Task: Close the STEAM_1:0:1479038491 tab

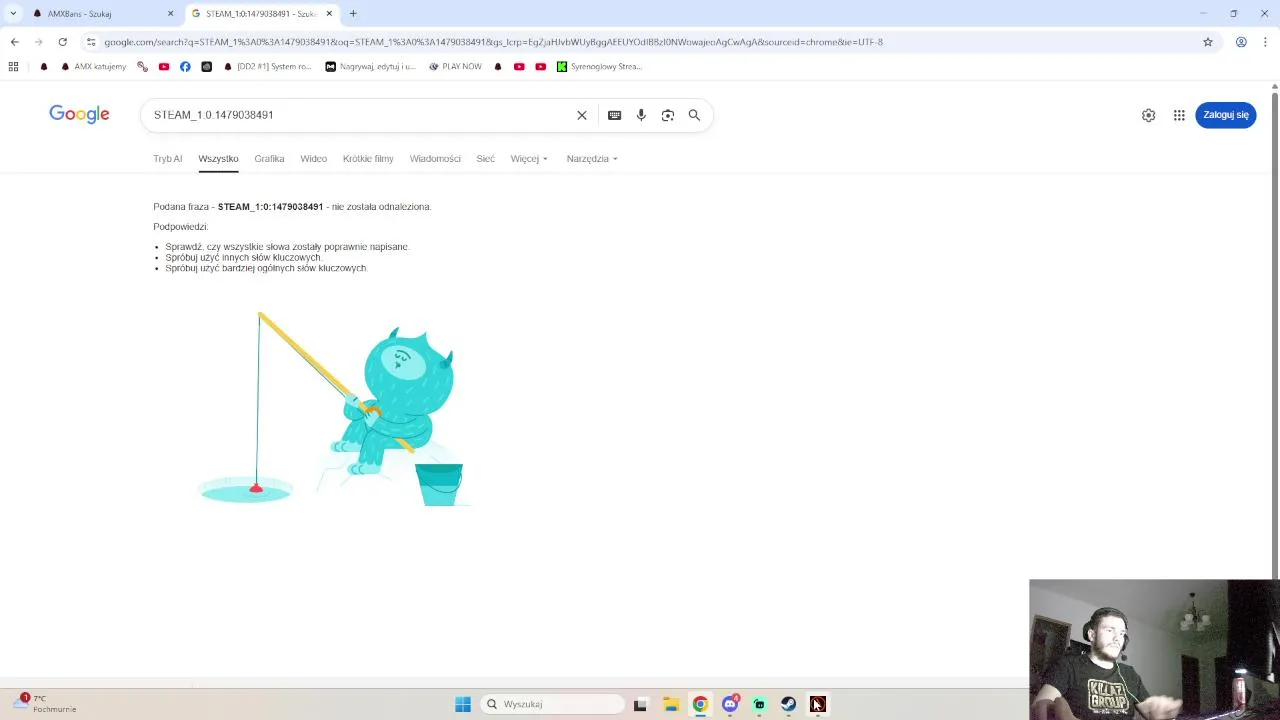Action: click(x=329, y=14)
